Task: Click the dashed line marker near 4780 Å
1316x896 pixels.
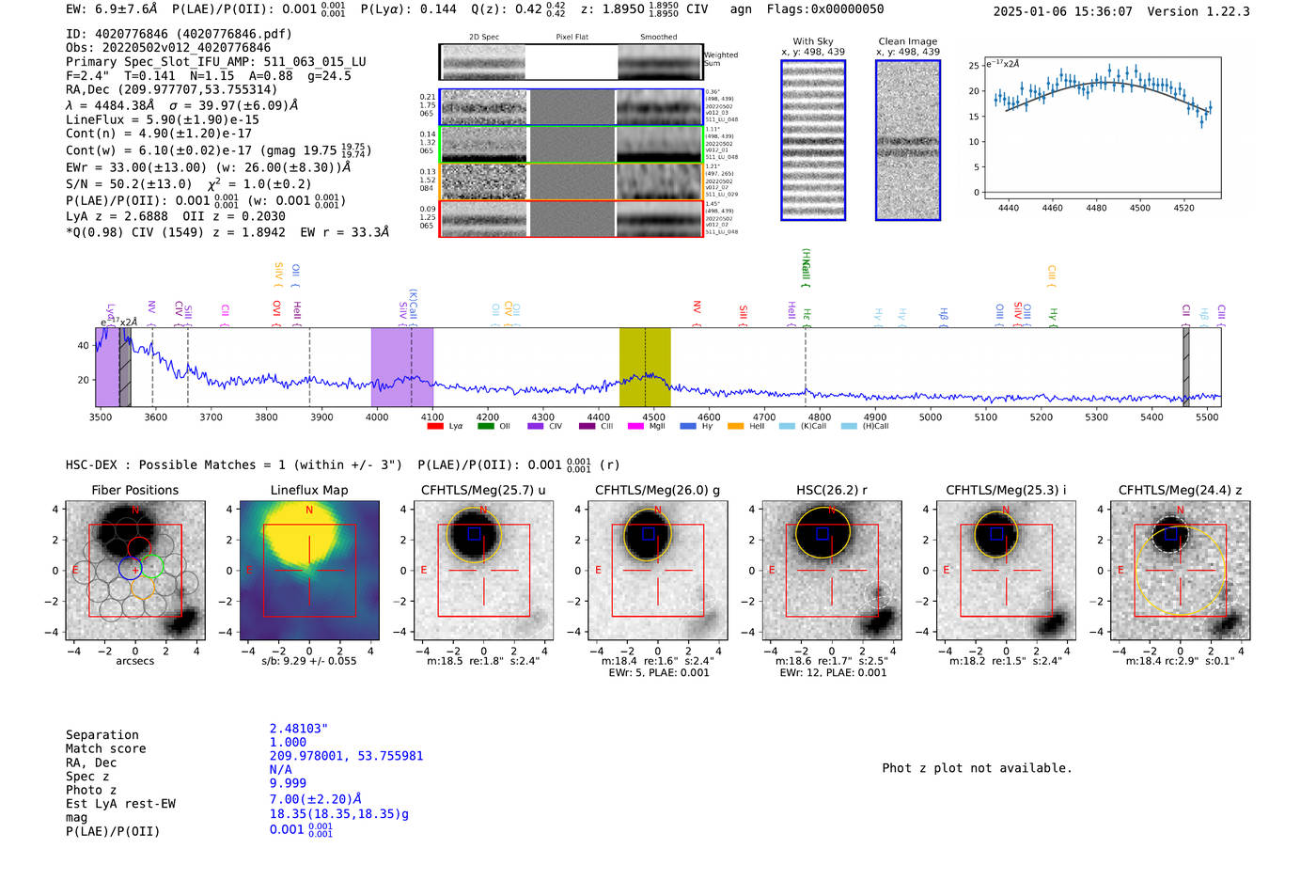Action: click(806, 367)
